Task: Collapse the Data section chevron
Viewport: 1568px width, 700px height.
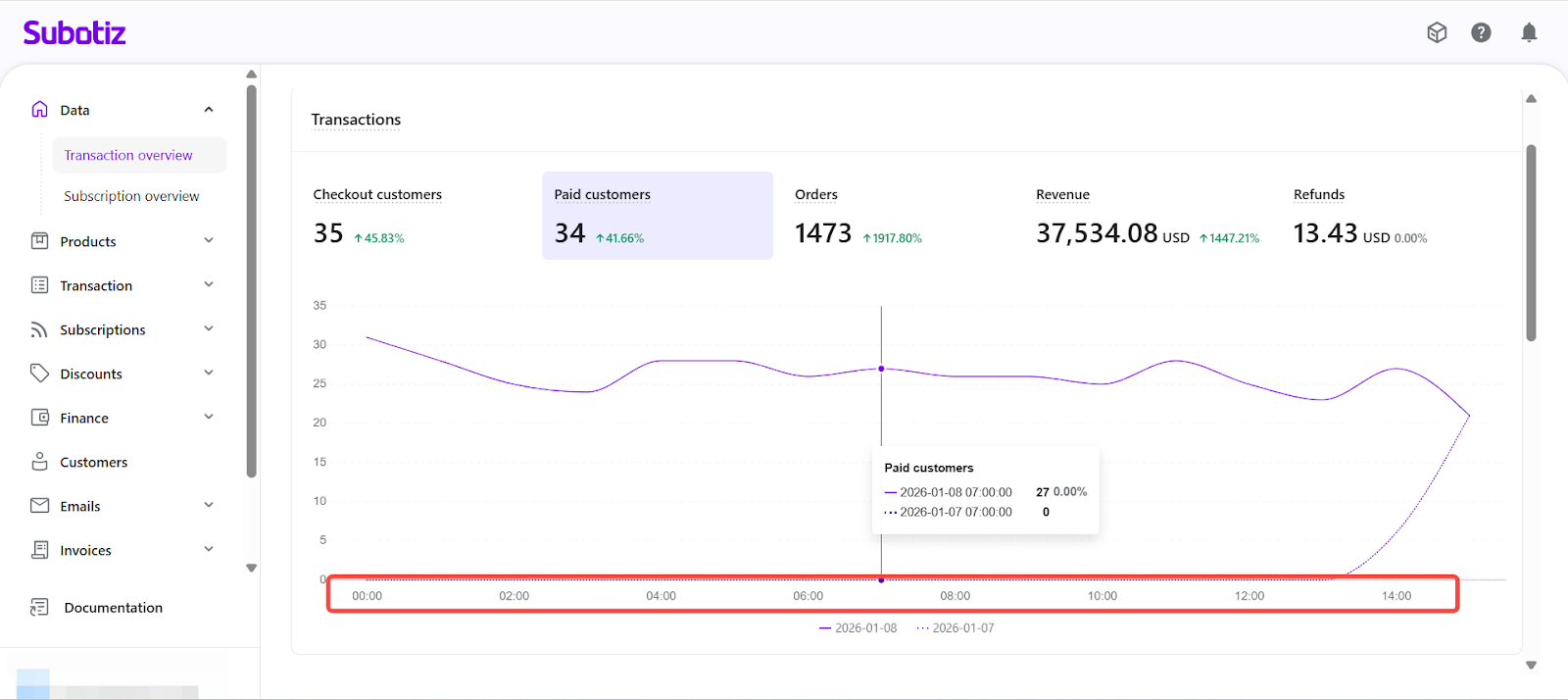Action: 209,110
